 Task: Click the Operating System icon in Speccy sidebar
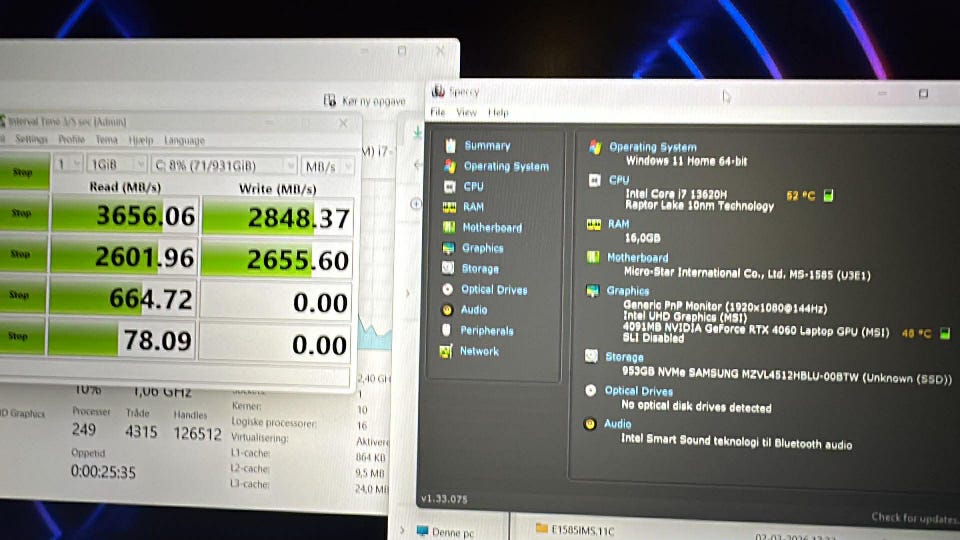(450, 166)
